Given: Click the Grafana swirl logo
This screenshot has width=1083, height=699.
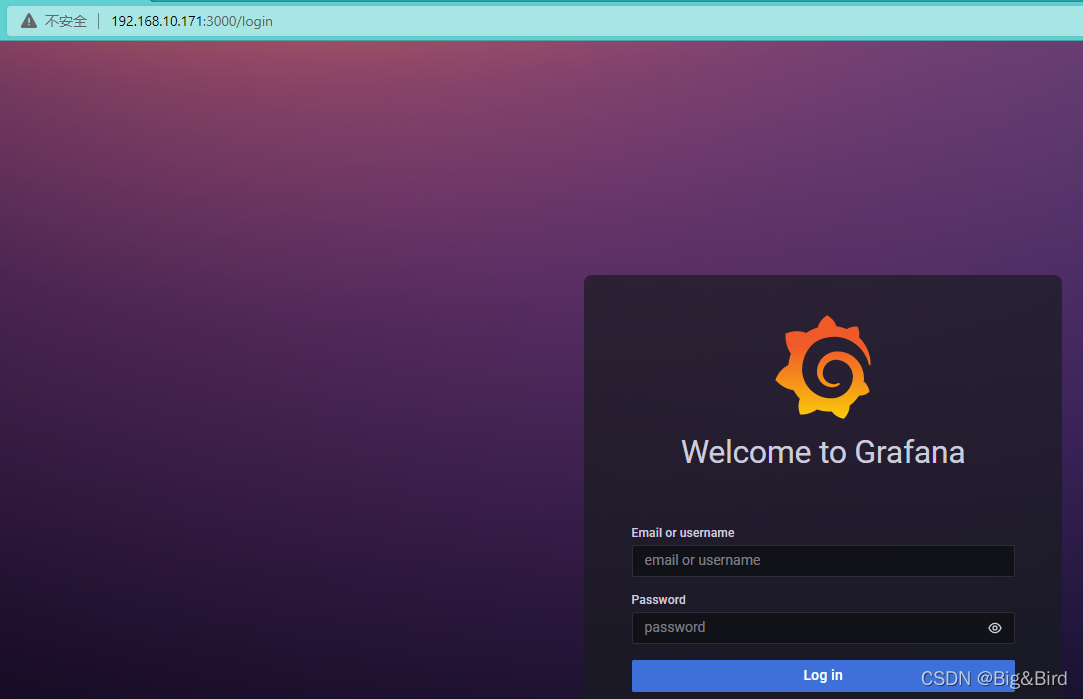Looking at the screenshot, I should pos(823,367).
